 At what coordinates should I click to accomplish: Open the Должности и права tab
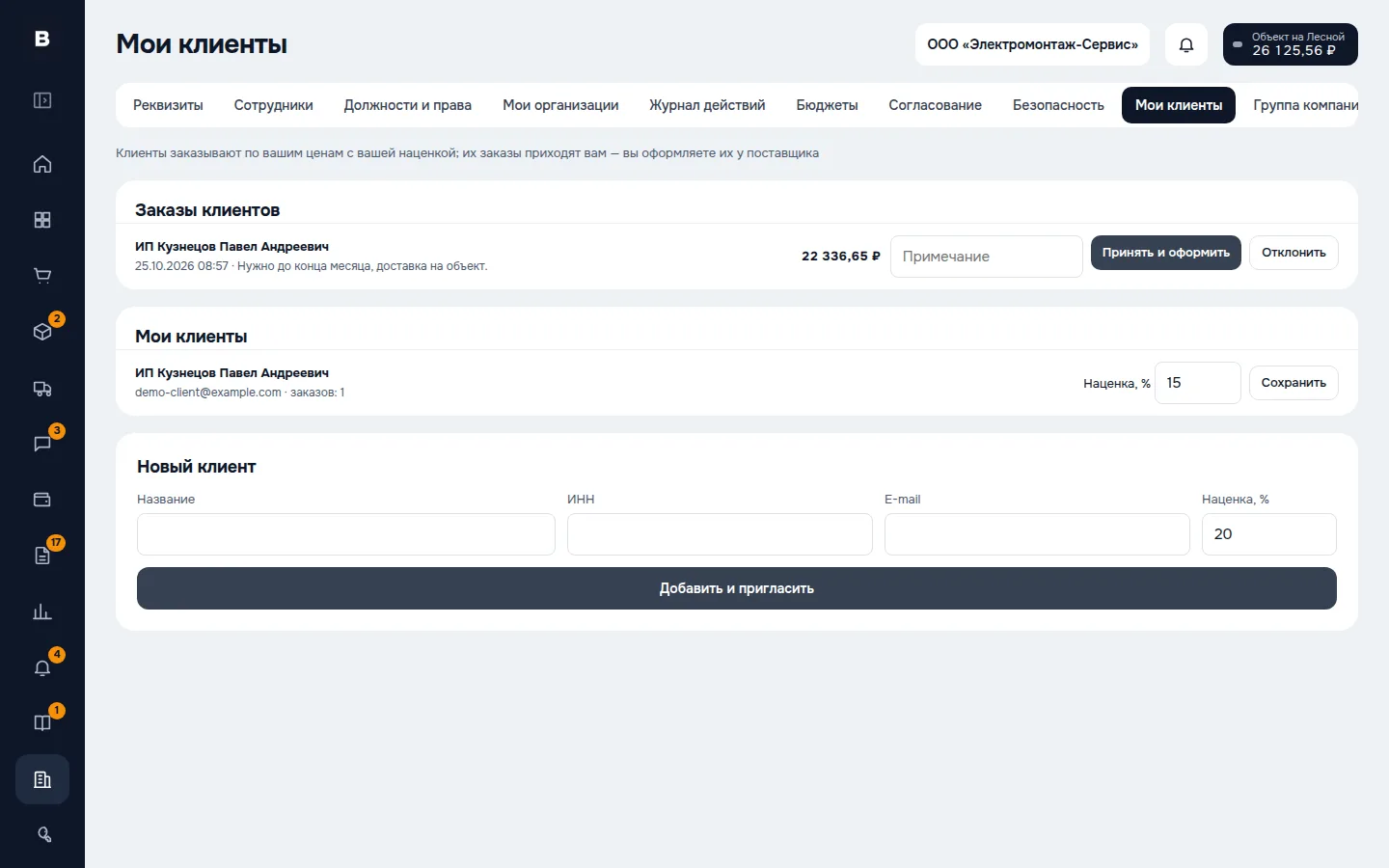[x=408, y=105]
